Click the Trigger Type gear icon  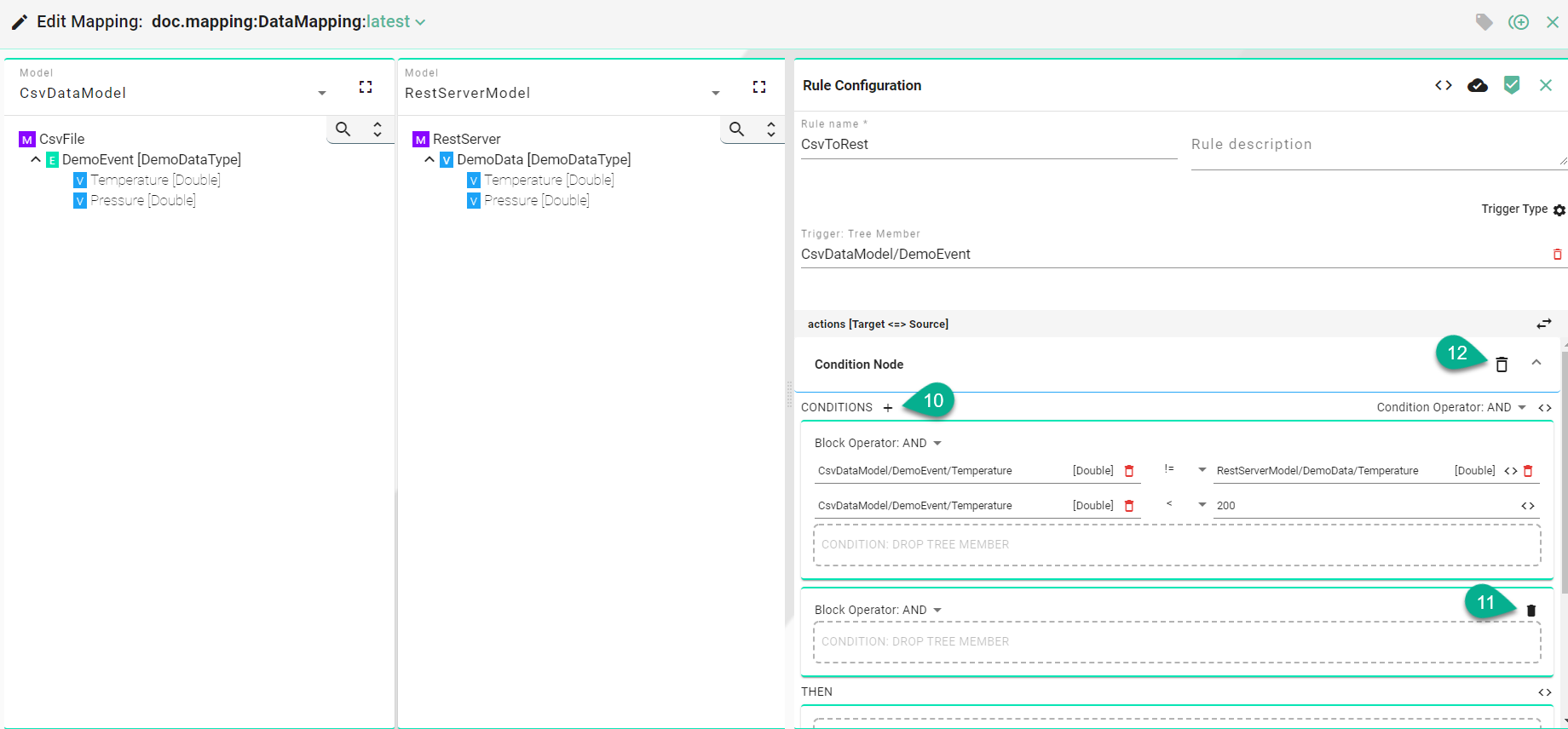1559,210
